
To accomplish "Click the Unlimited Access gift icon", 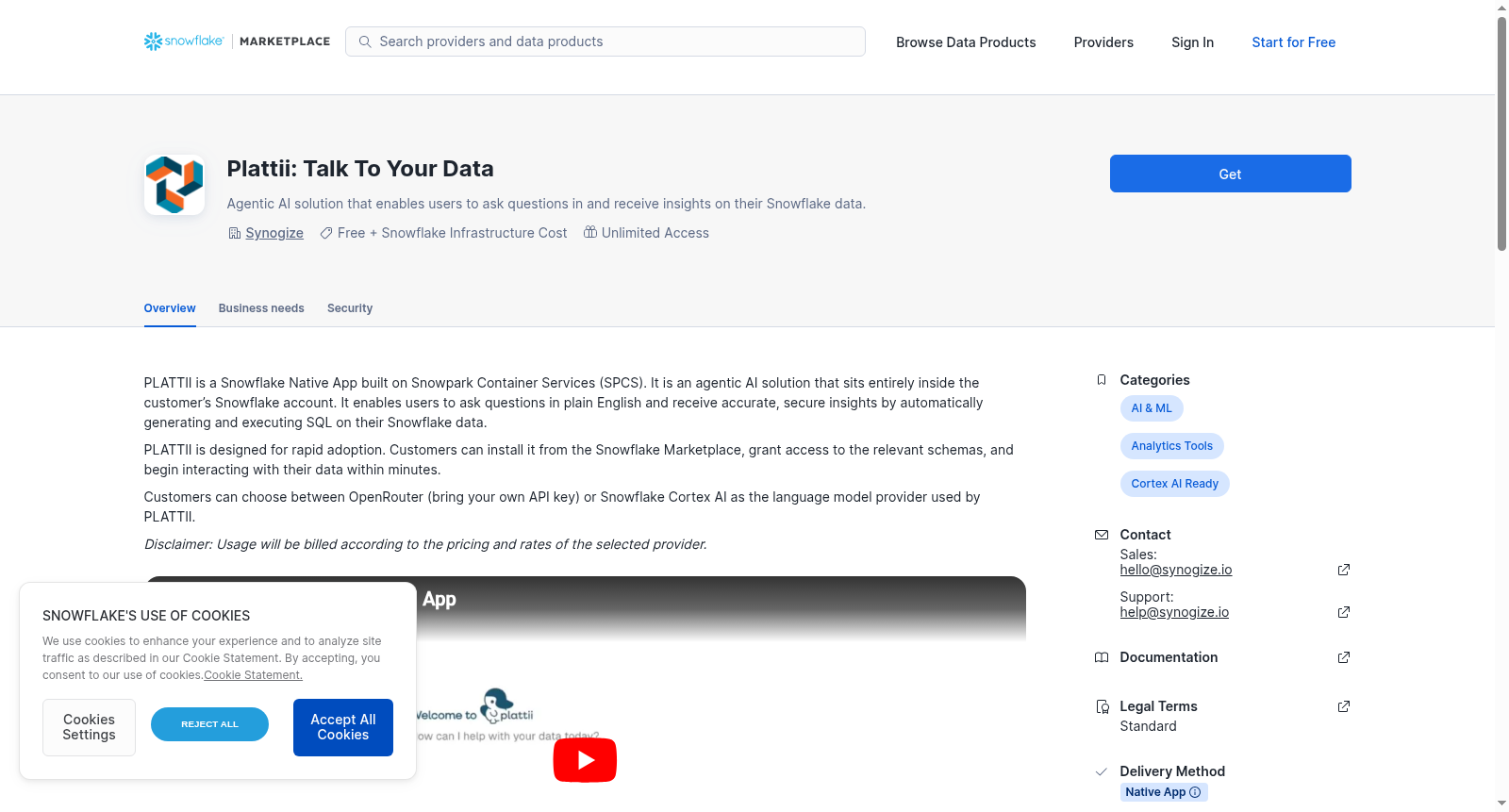I will tap(590, 232).
